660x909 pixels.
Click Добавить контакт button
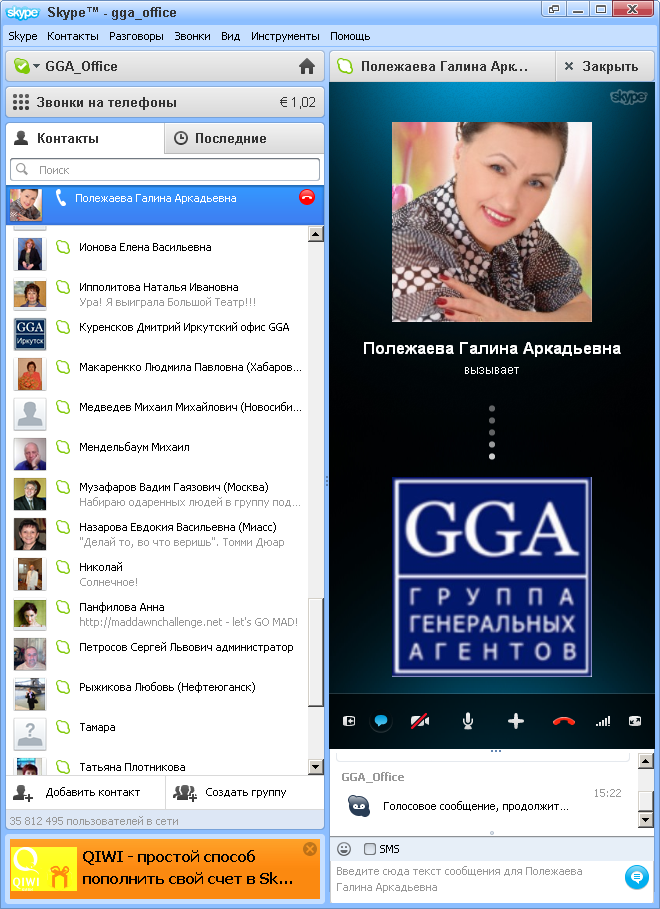(86, 792)
